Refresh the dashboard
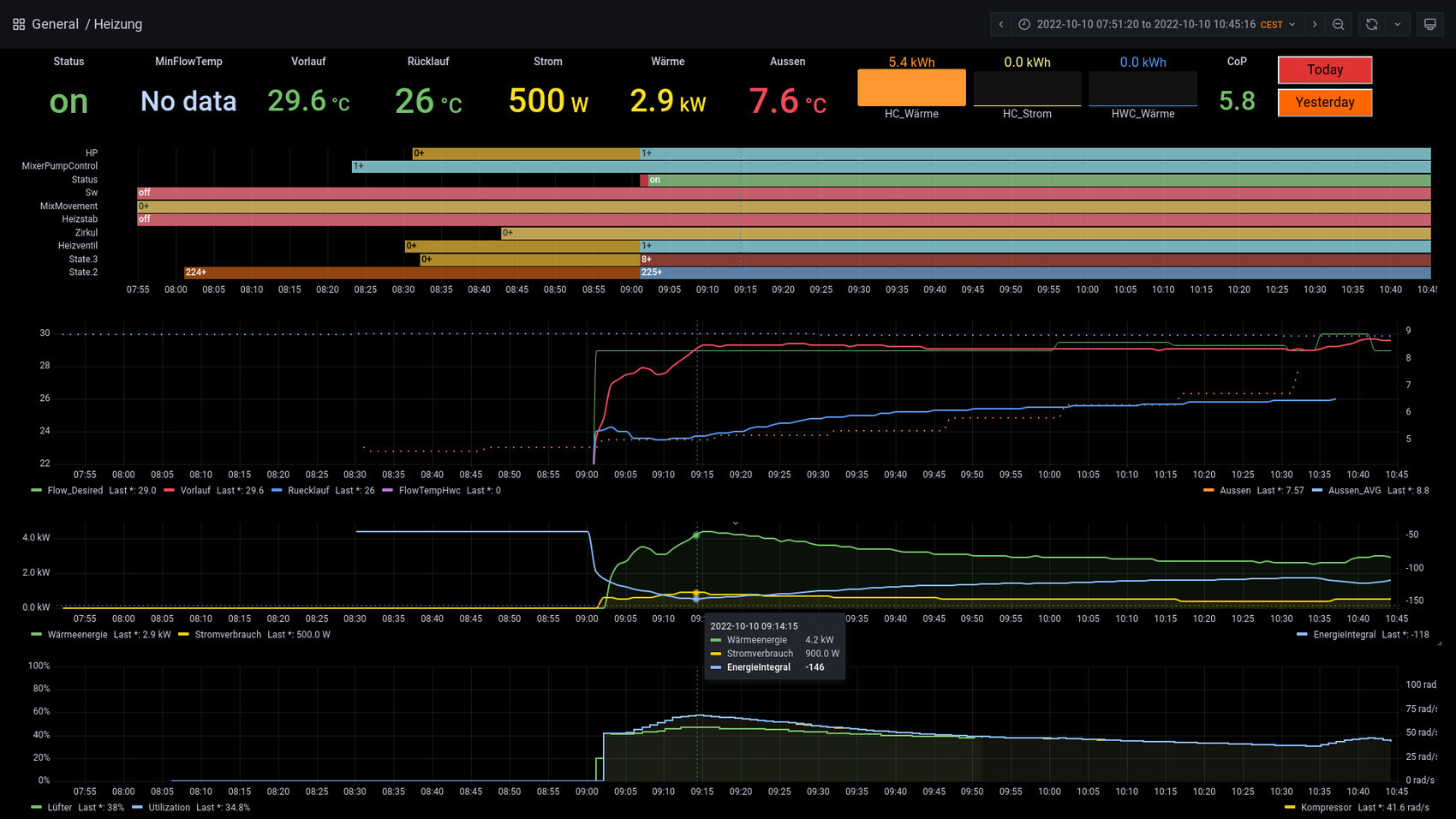 [1371, 24]
